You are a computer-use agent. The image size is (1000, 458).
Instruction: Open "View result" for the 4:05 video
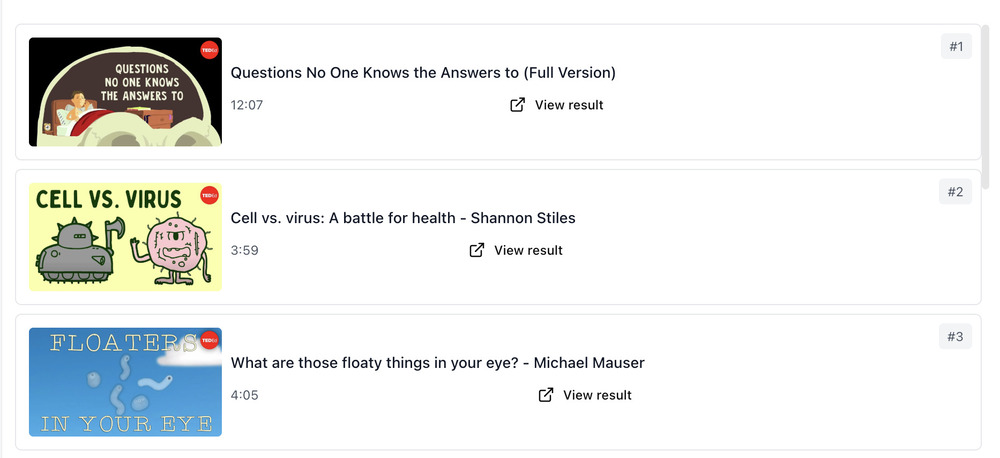pos(597,395)
